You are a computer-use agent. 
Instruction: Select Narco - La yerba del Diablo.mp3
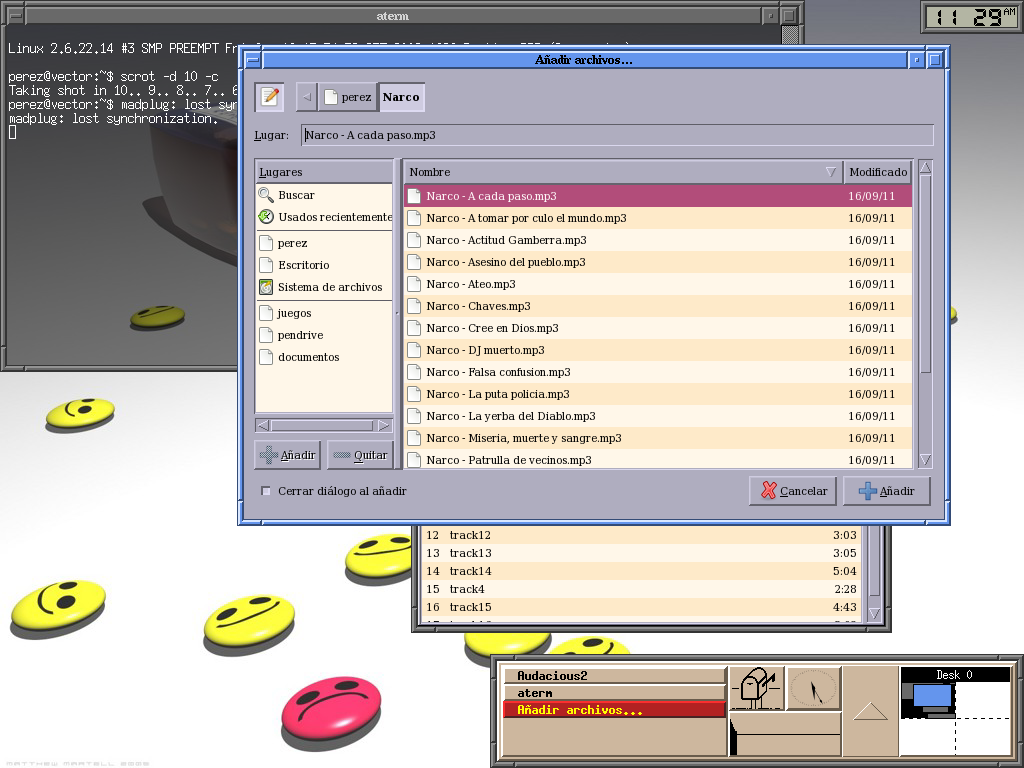658,416
